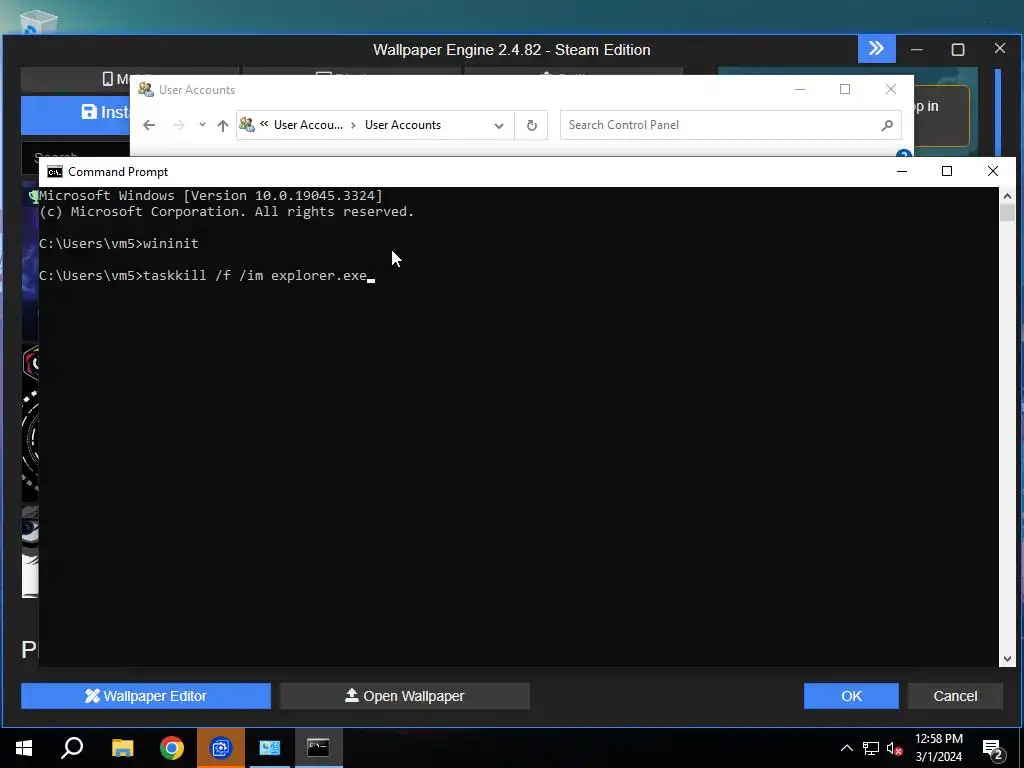Image resolution: width=1024 pixels, height=768 pixels.
Task: Maximize the Wallpaper Engine window
Action: pos(957,50)
